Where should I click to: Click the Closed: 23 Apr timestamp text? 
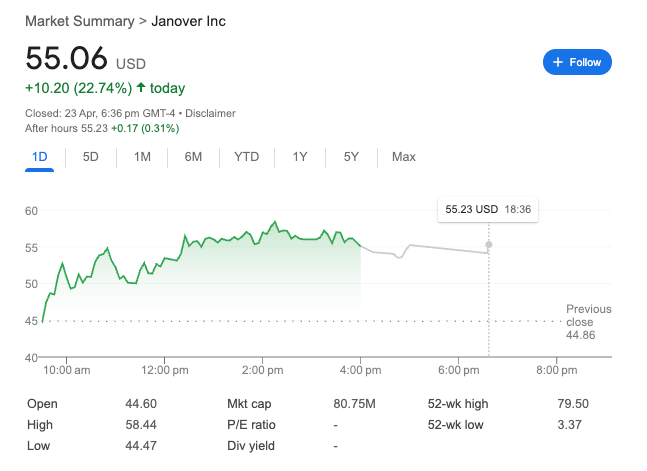100,114
